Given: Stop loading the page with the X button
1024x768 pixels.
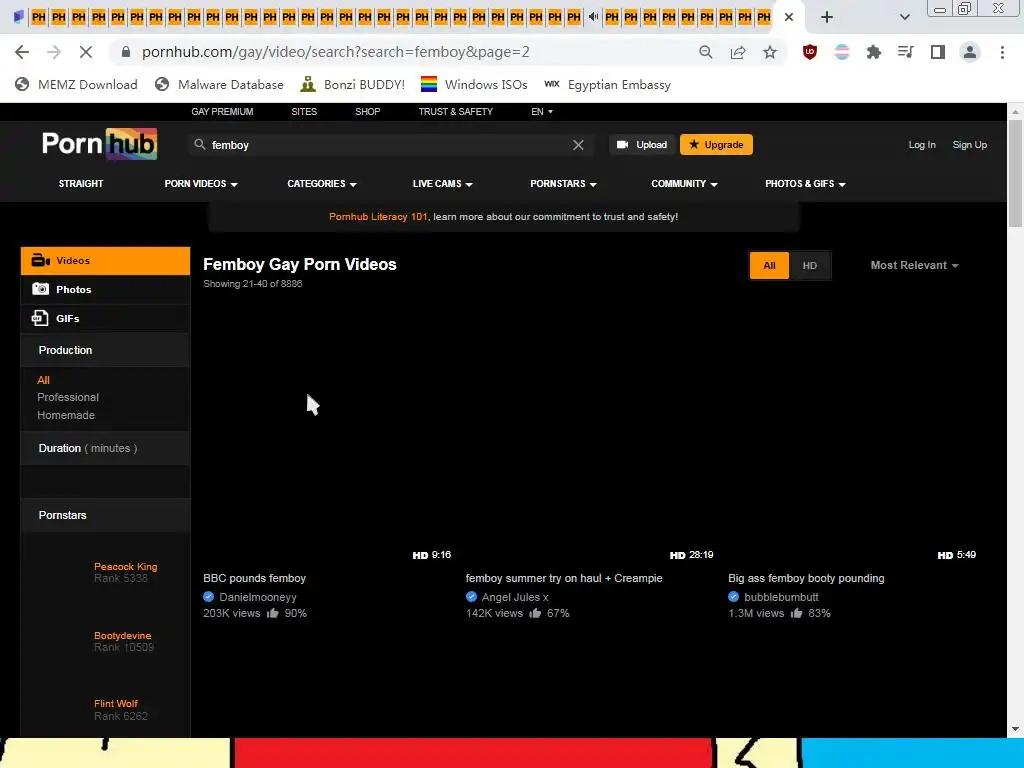Looking at the screenshot, I should [86, 52].
